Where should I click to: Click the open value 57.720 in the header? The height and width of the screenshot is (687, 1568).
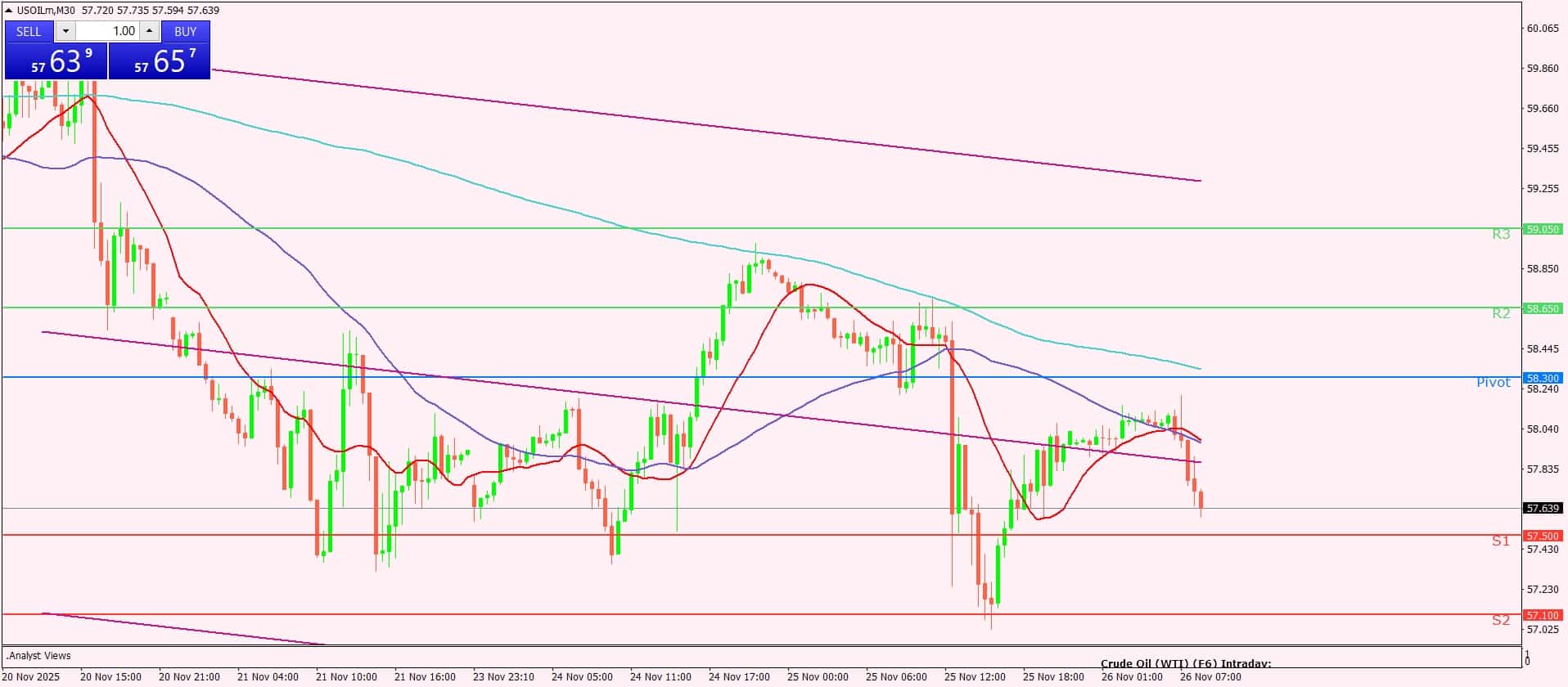coord(97,10)
